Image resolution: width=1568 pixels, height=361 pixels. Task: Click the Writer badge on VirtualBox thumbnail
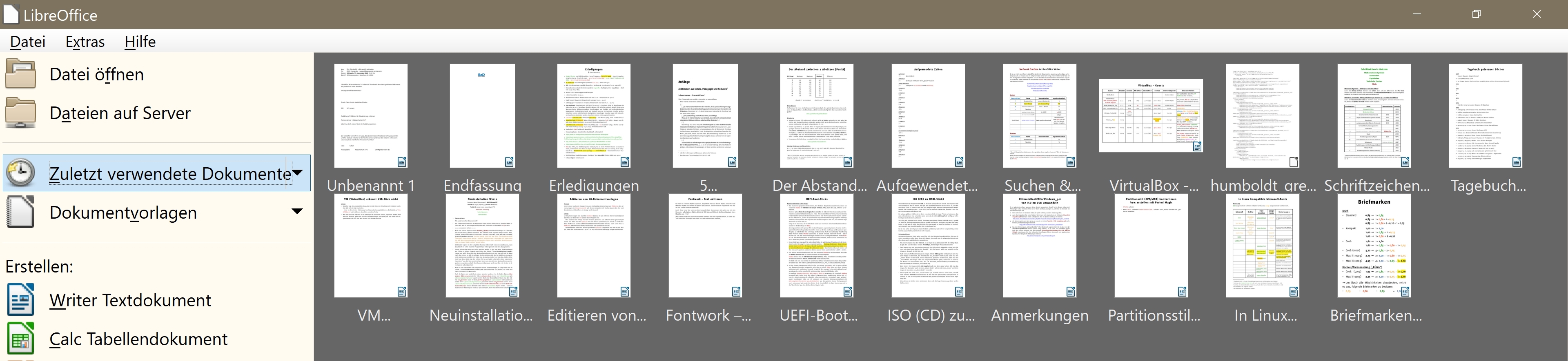pos(1197,146)
